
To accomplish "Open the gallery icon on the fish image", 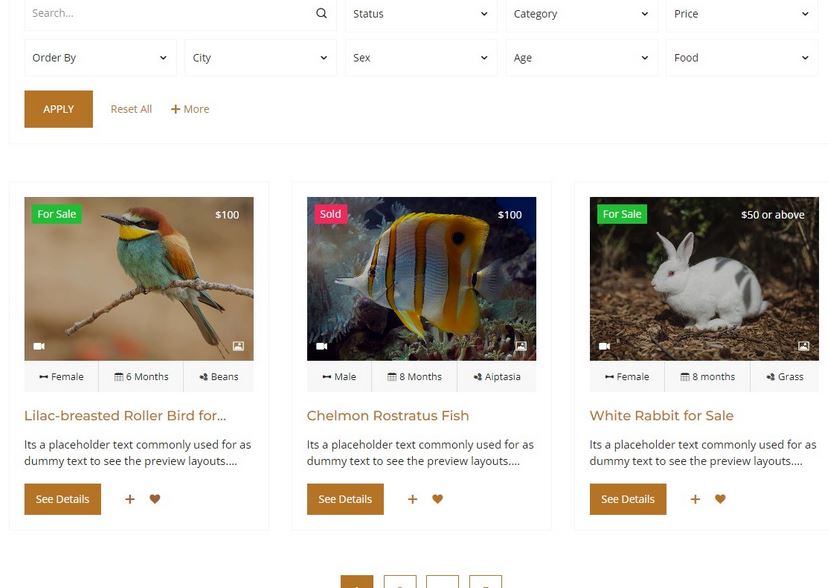I will tap(521, 346).
